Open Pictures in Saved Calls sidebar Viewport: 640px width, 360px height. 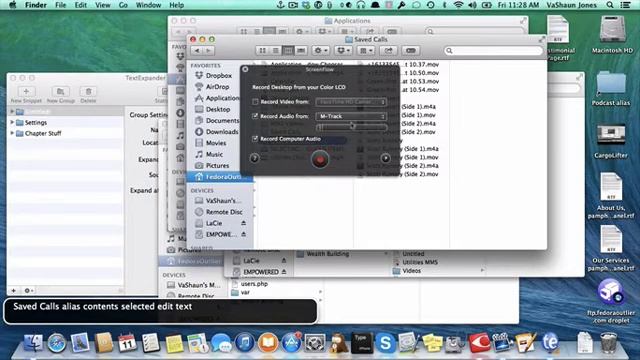coord(217,165)
